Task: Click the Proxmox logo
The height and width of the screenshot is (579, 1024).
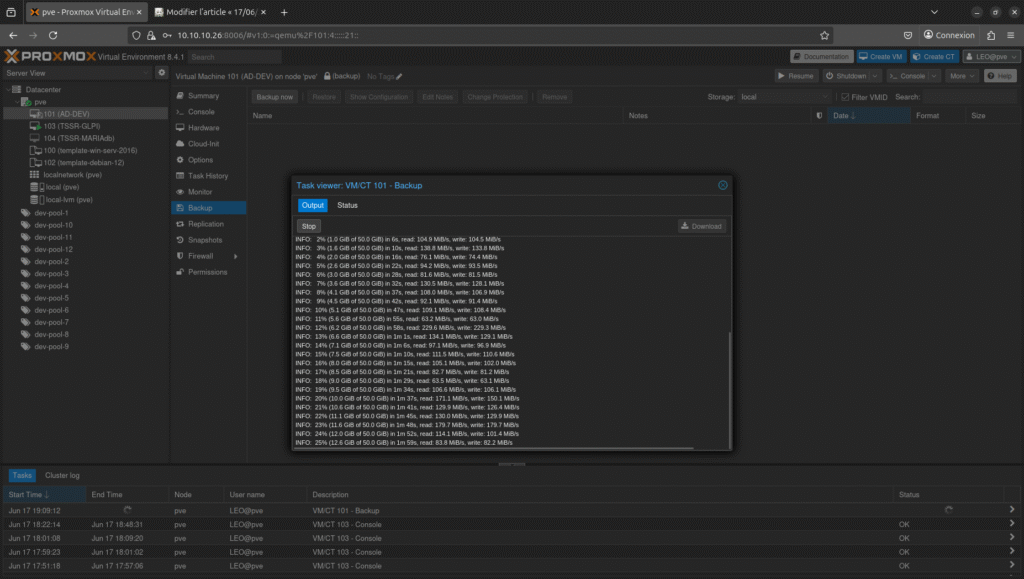Action: tap(50, 57)
